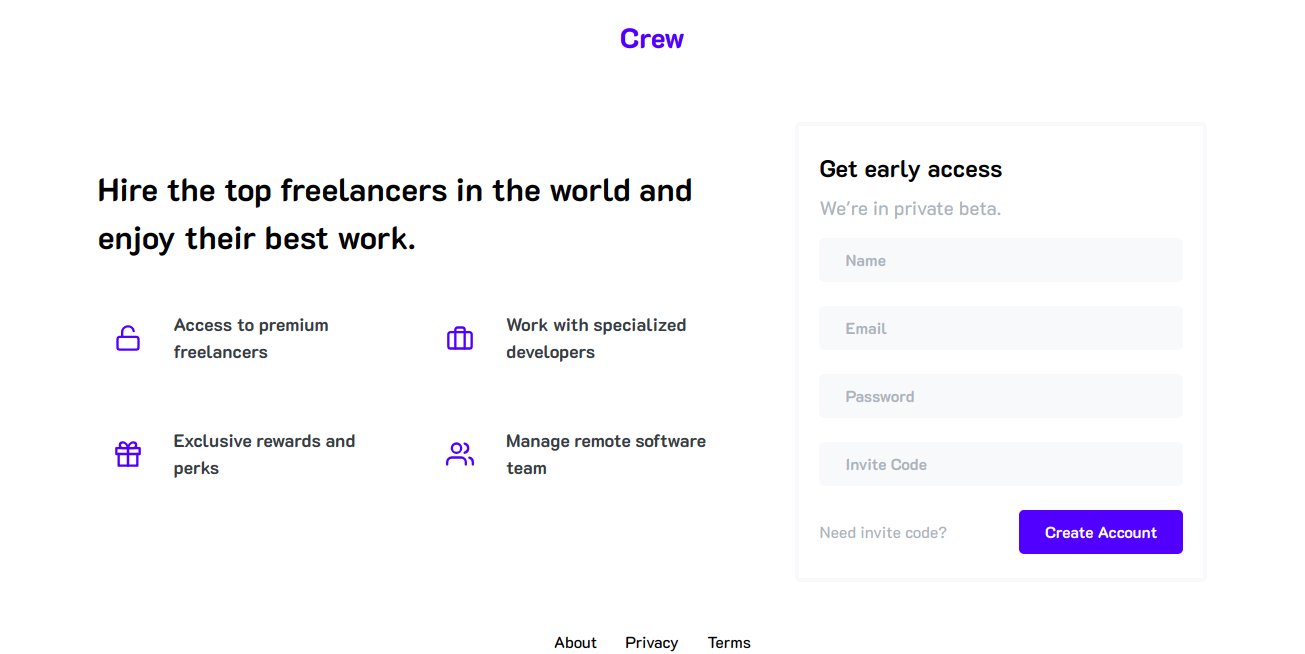Click the gift box icon
Viewport: 1305px width, 654px height.
coord(128,454)
